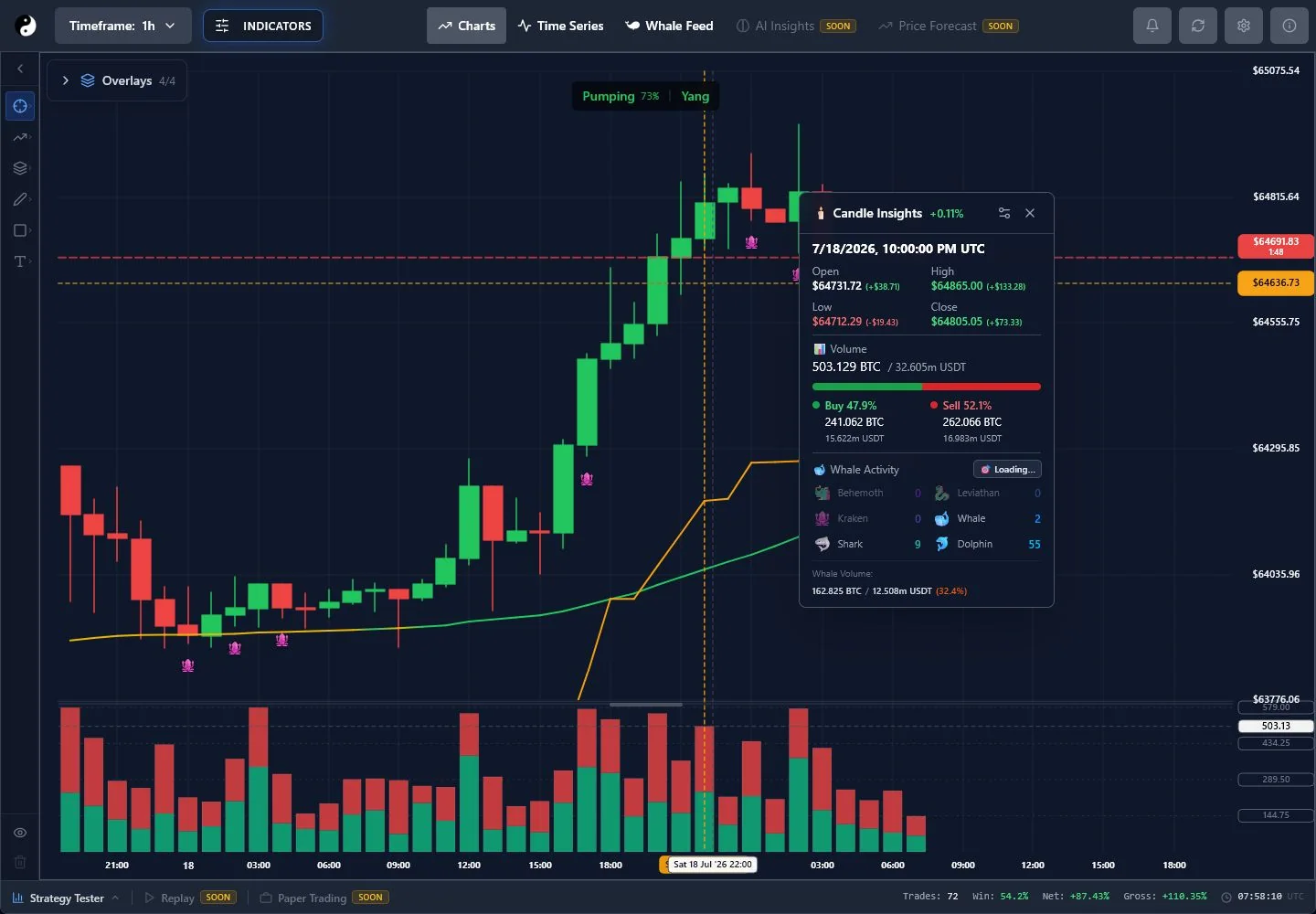Refresh the chart data
The height and width of the screenshot is (914, 1316).
(1198, 26)
